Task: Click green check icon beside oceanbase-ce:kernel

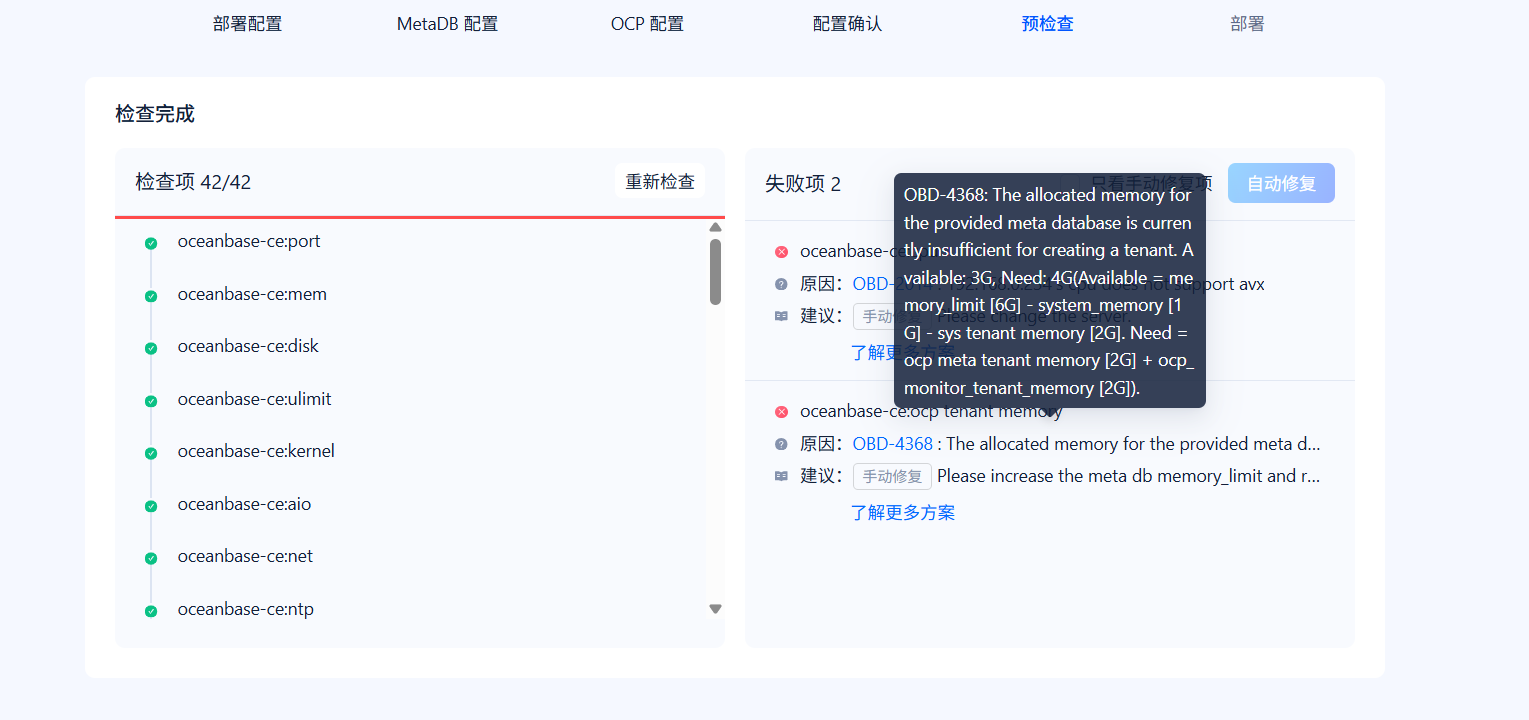Action: click(x=151, y=453)
